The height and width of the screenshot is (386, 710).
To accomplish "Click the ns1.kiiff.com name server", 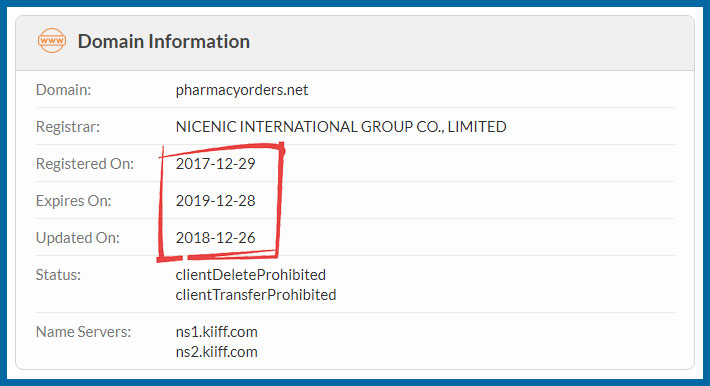I will click(x=216, y=332).
